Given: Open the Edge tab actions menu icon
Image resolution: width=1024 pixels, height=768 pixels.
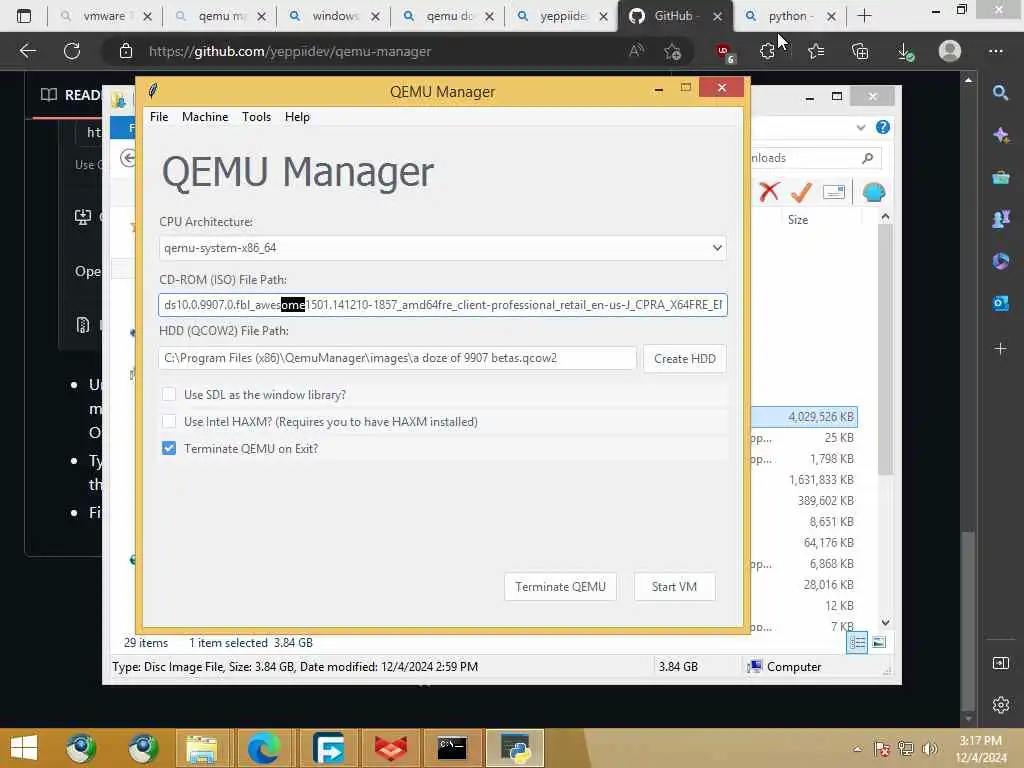Looking at the screenshot, I should 24,16.
